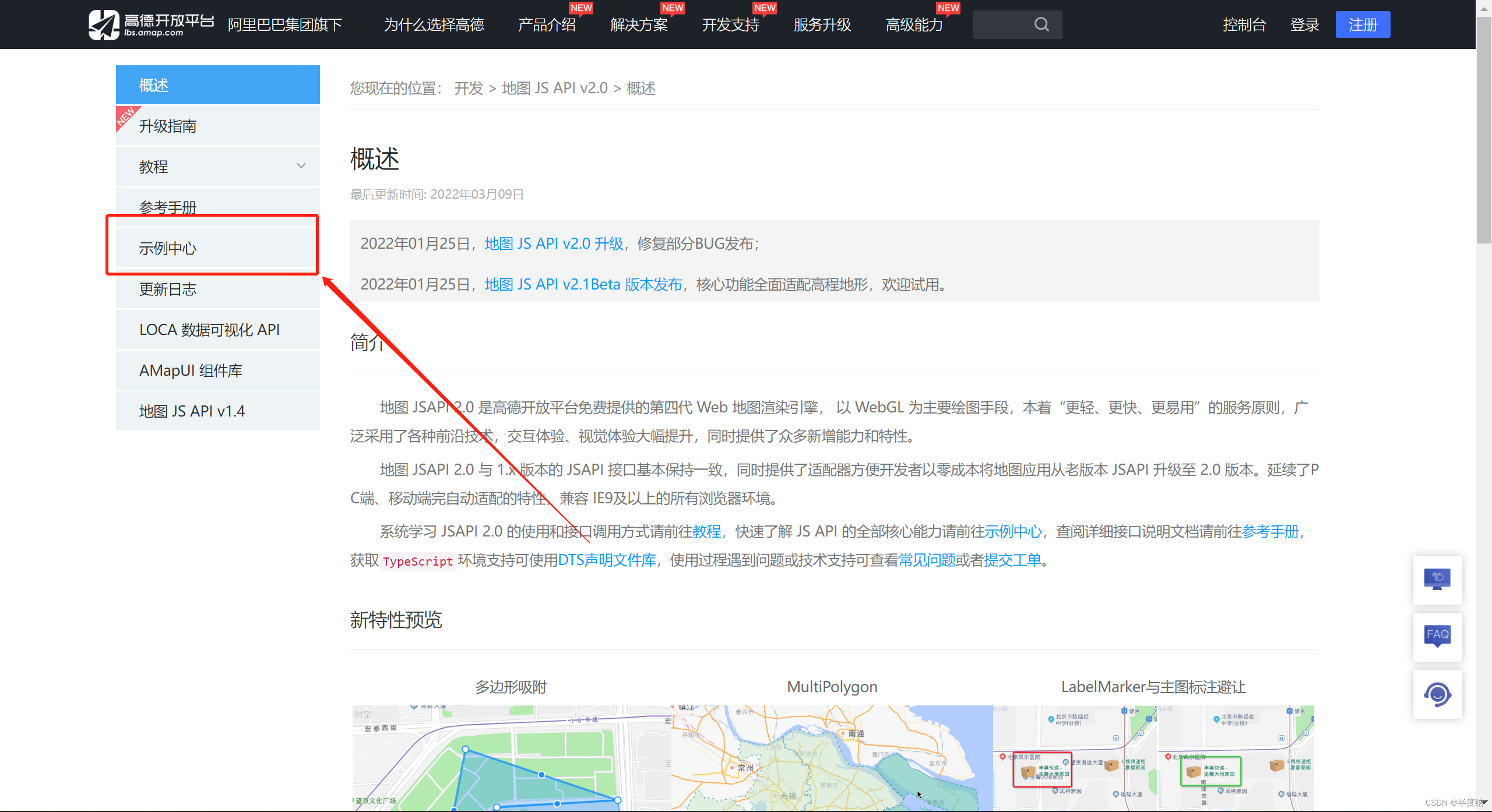Open the customer service headset icon
The height and width of the screenshot is (812, 1492).
tap(1437, 694)
